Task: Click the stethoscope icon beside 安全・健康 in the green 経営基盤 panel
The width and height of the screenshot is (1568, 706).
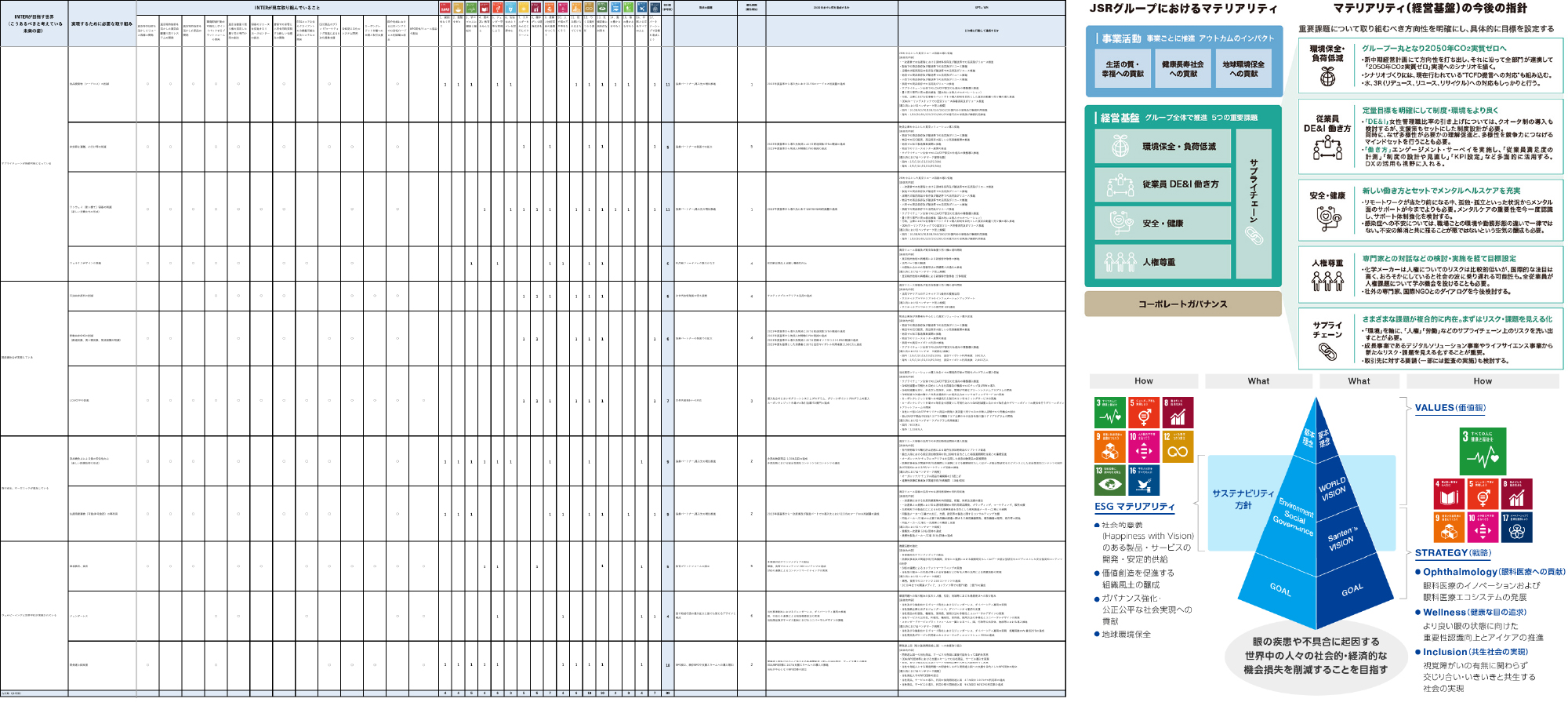Action: point(1120,223)
